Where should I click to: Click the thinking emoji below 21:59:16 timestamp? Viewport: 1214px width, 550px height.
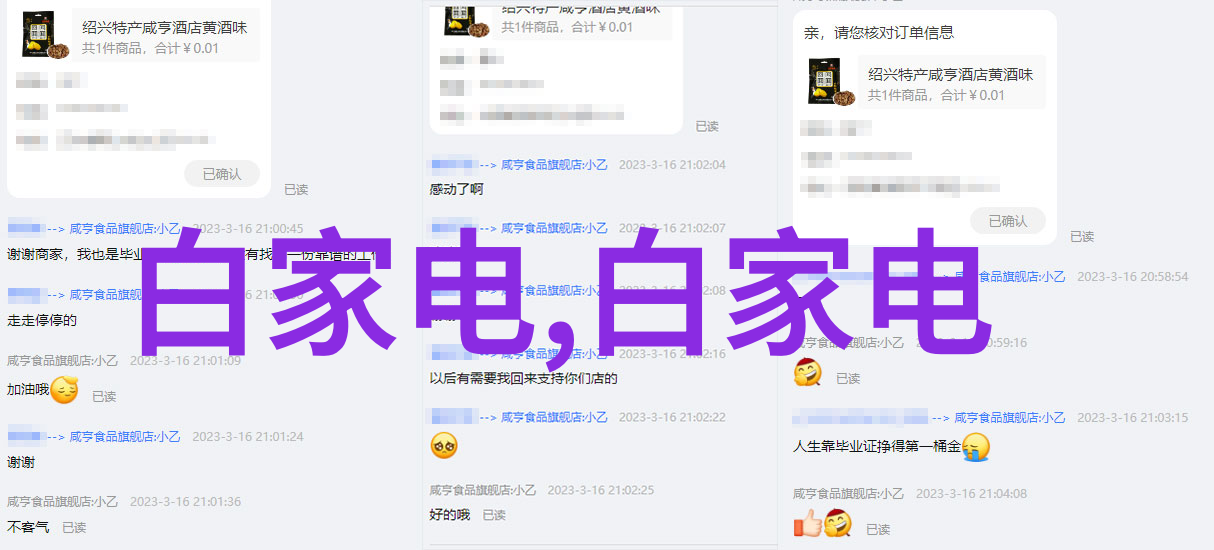point(807,373)
